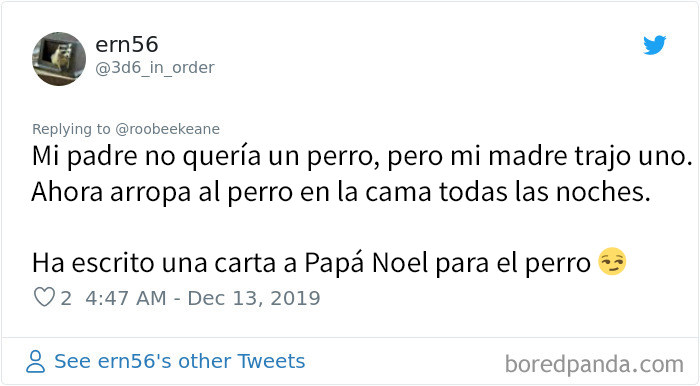Open the ern56 display name

click(x=127, y=45)
